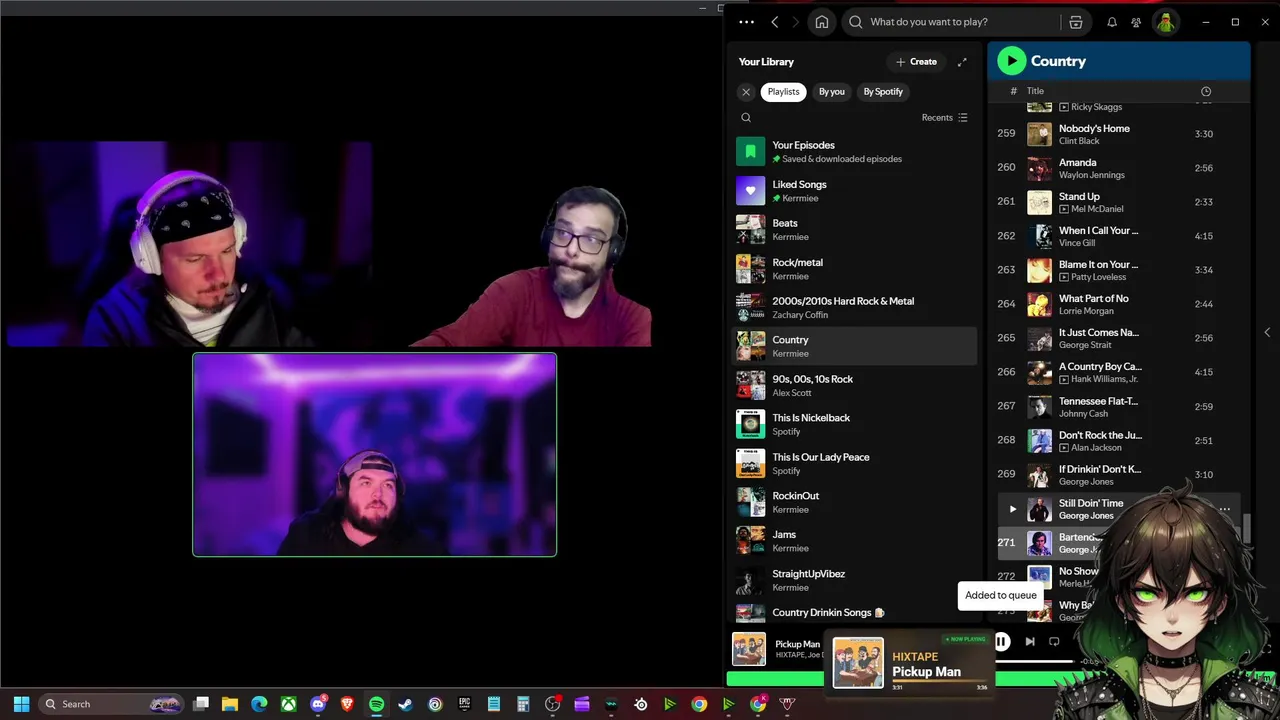
Task: Open the Browse icon in the search bar
Action: tap(1076, 22)
